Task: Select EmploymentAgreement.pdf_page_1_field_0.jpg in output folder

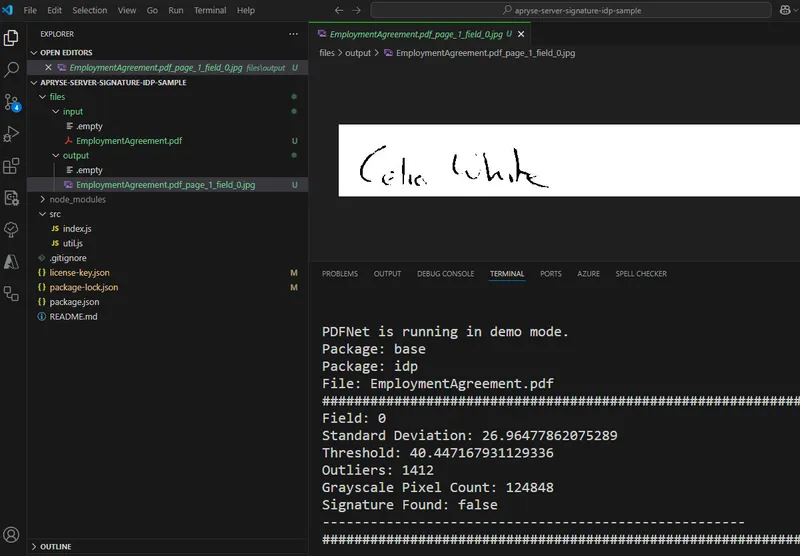Action: point(165,185)
